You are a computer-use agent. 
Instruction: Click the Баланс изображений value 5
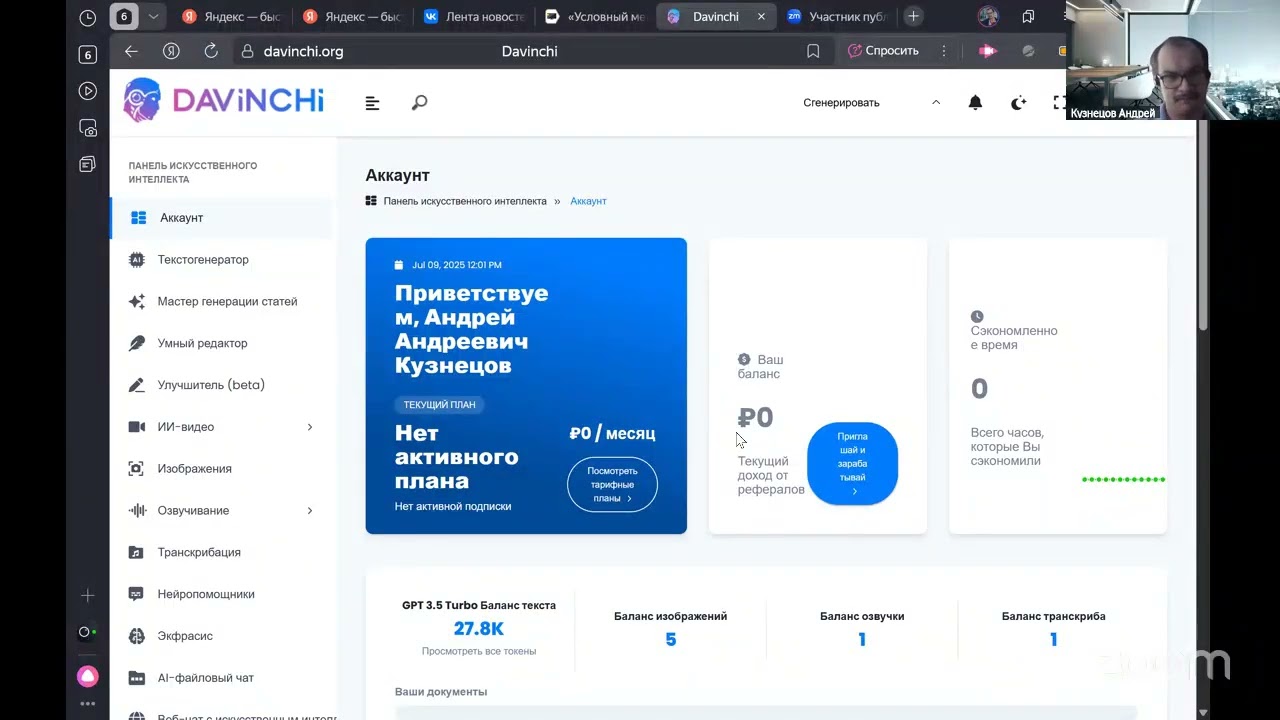(x=671, y=640)
